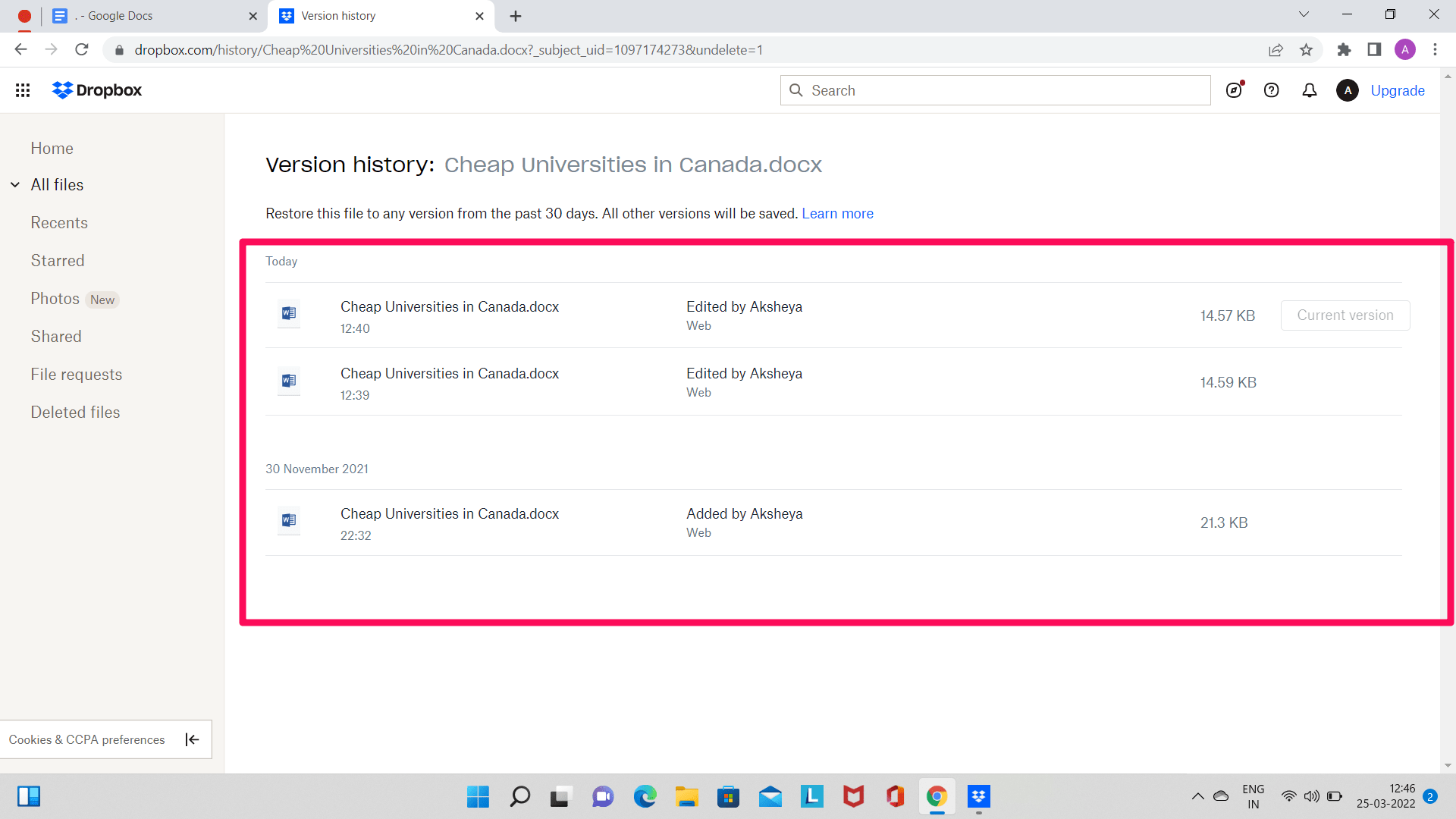
Task: Open the help icon in the header
Action: 1272,90
